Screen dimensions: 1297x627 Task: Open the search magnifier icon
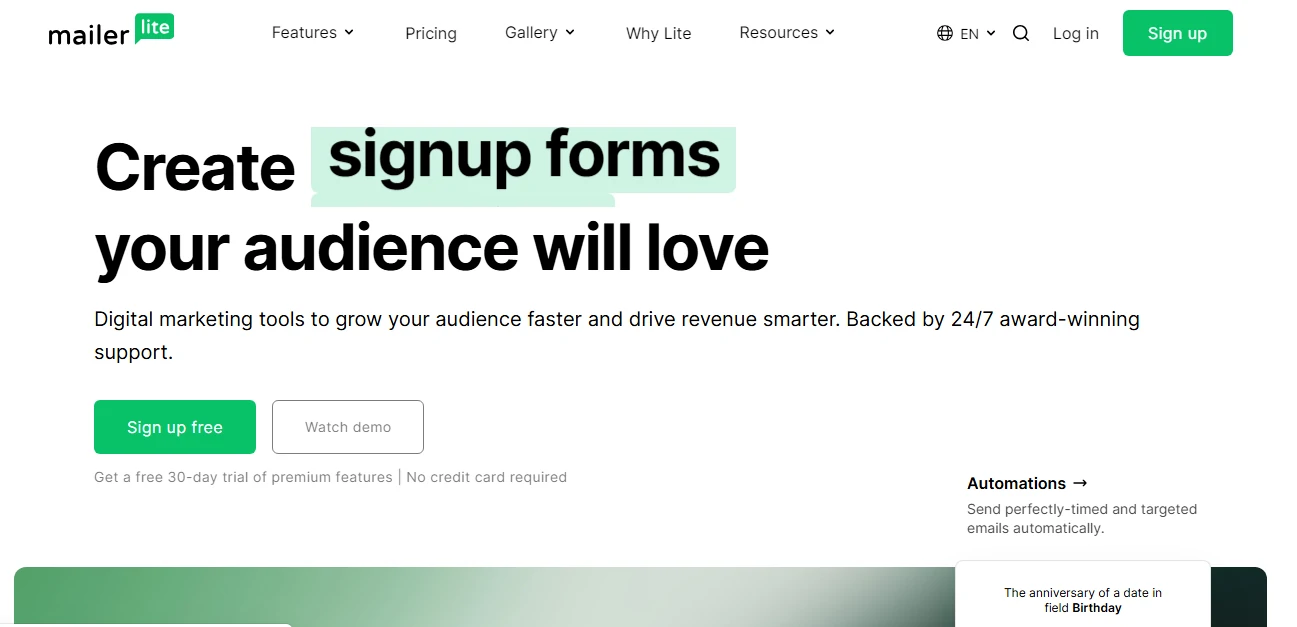(1021, 33)
